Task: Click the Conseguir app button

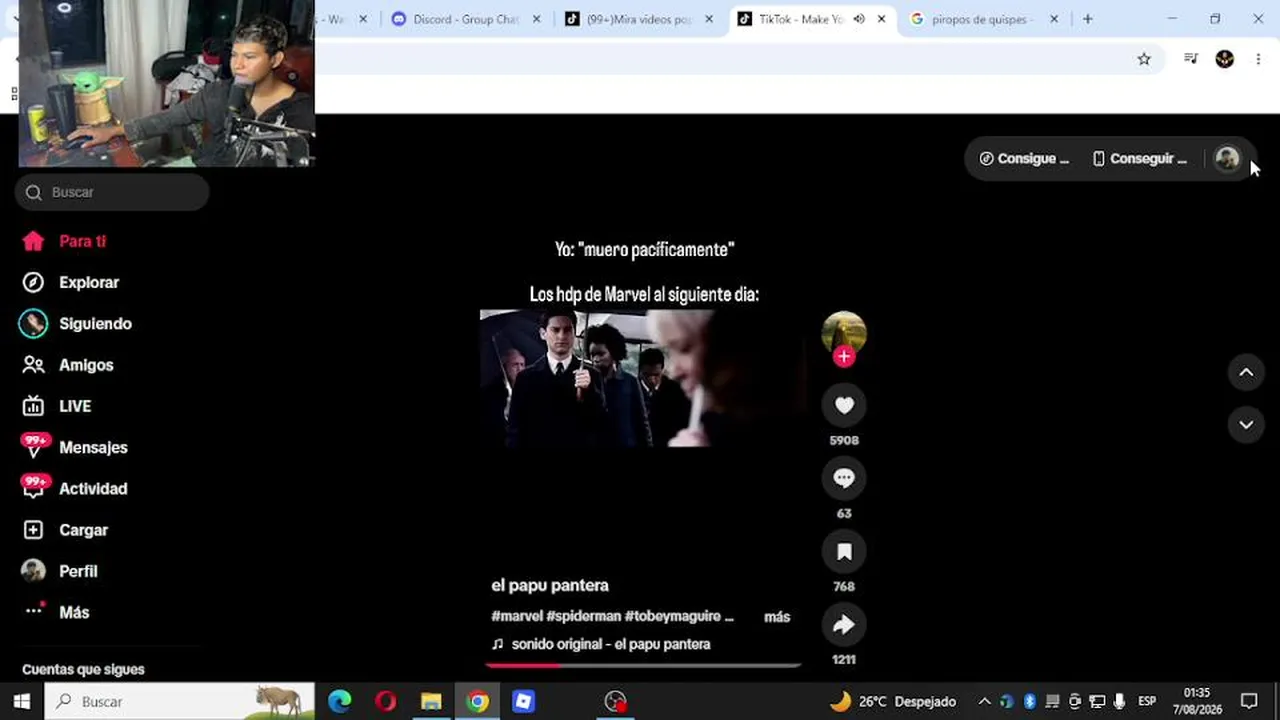Action: coord(1139,158)
